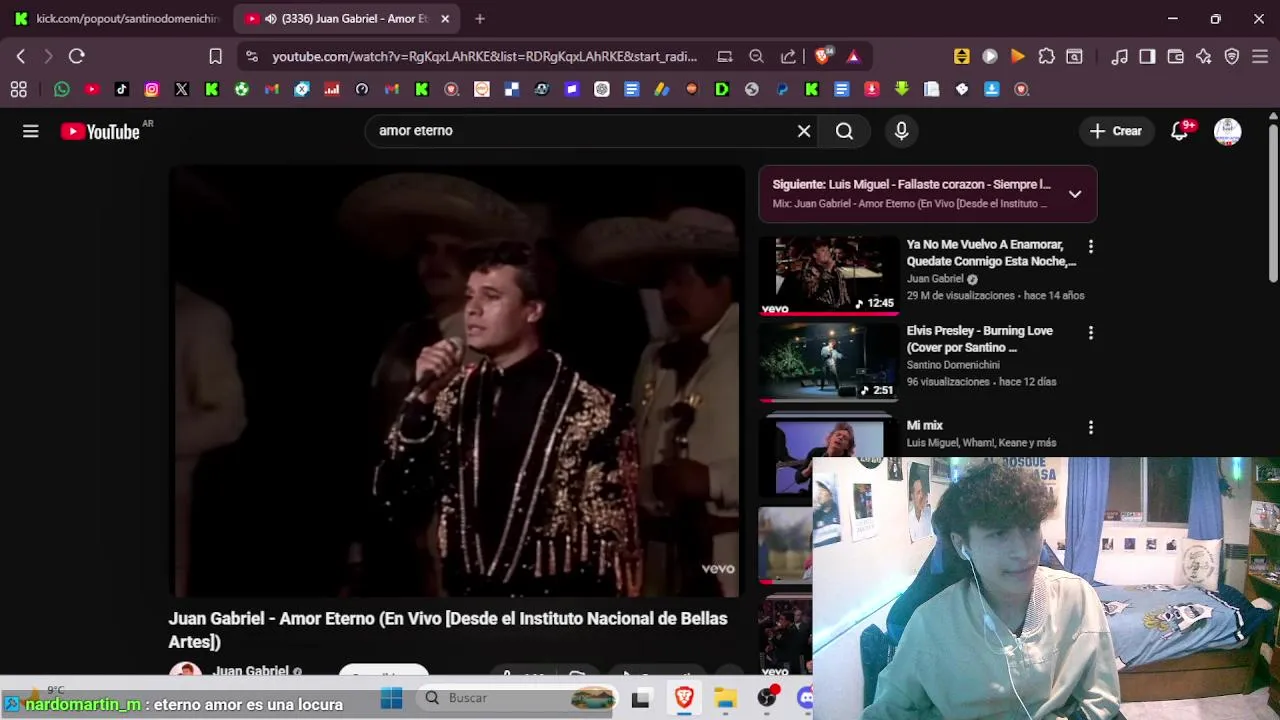Open TikTok bookmark
1280x720 pixels.
click(x=122, y=89)
